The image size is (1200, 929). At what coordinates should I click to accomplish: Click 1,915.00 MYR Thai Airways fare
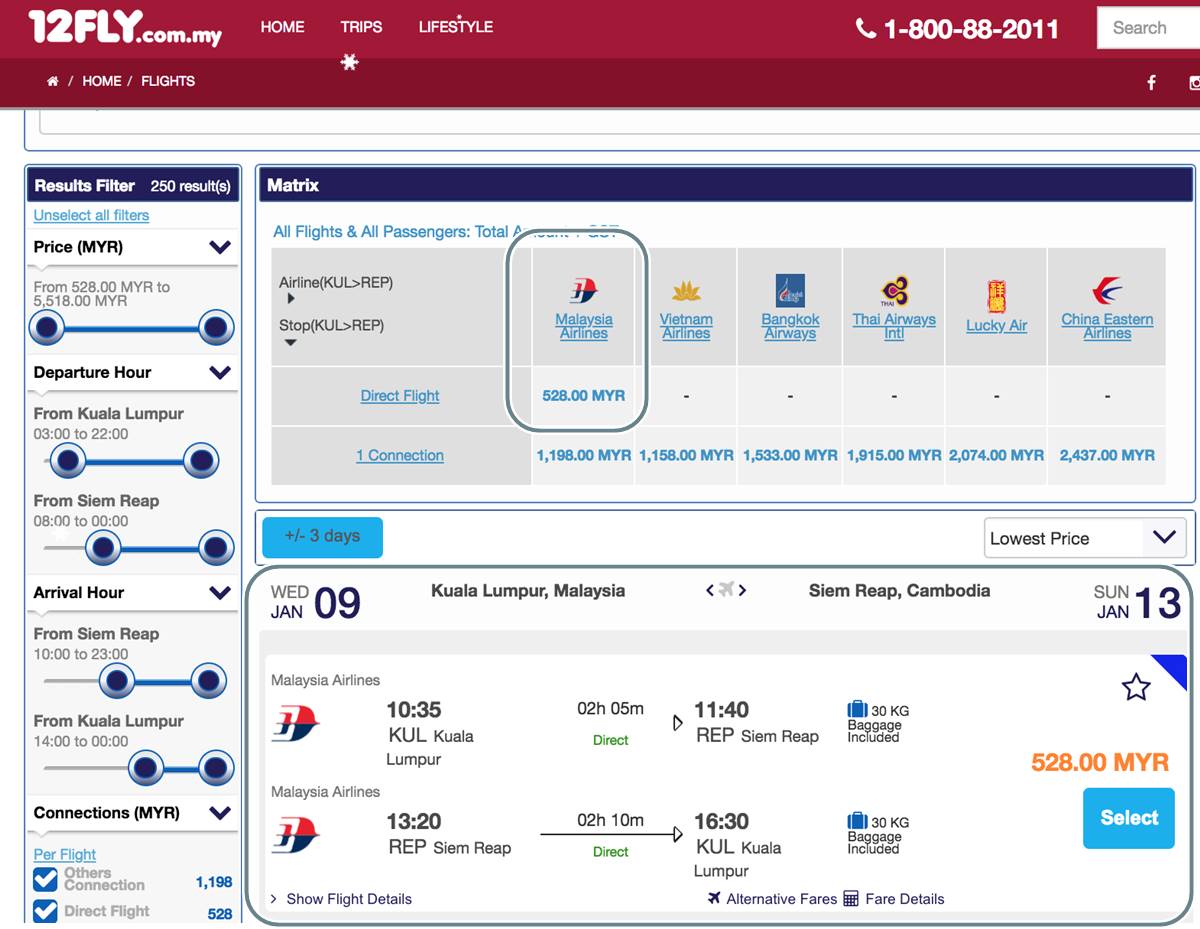point(894,456)
